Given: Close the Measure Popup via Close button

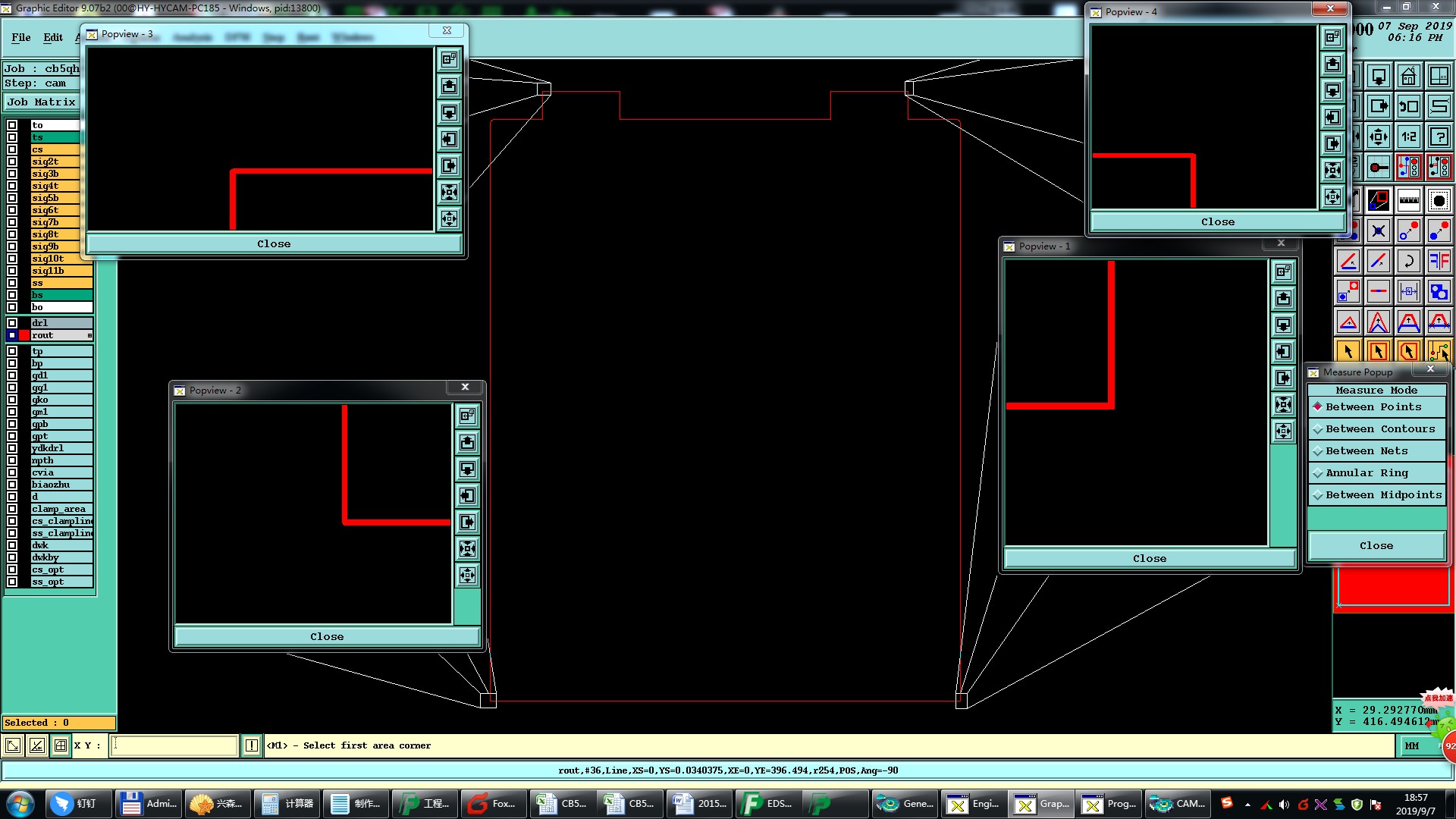Looking at the screenshot, I should (x=1376, y=546).
